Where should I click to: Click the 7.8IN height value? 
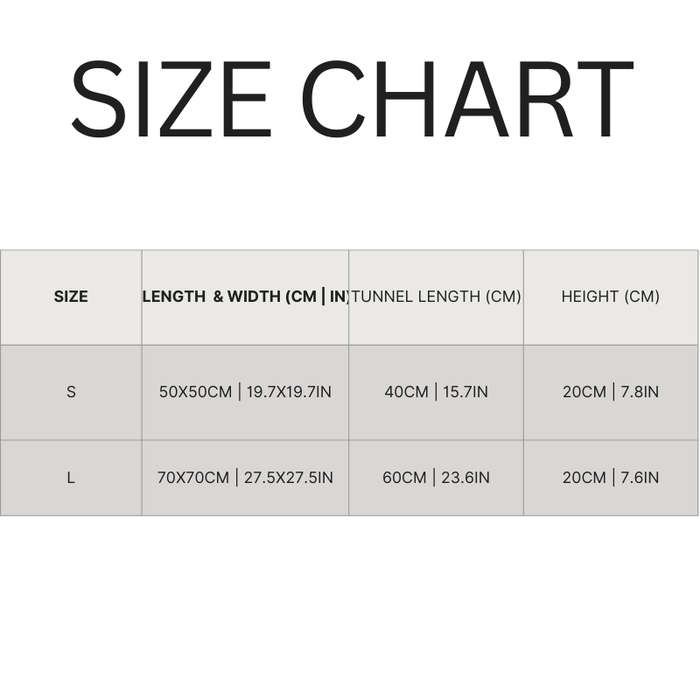[637, 392]
